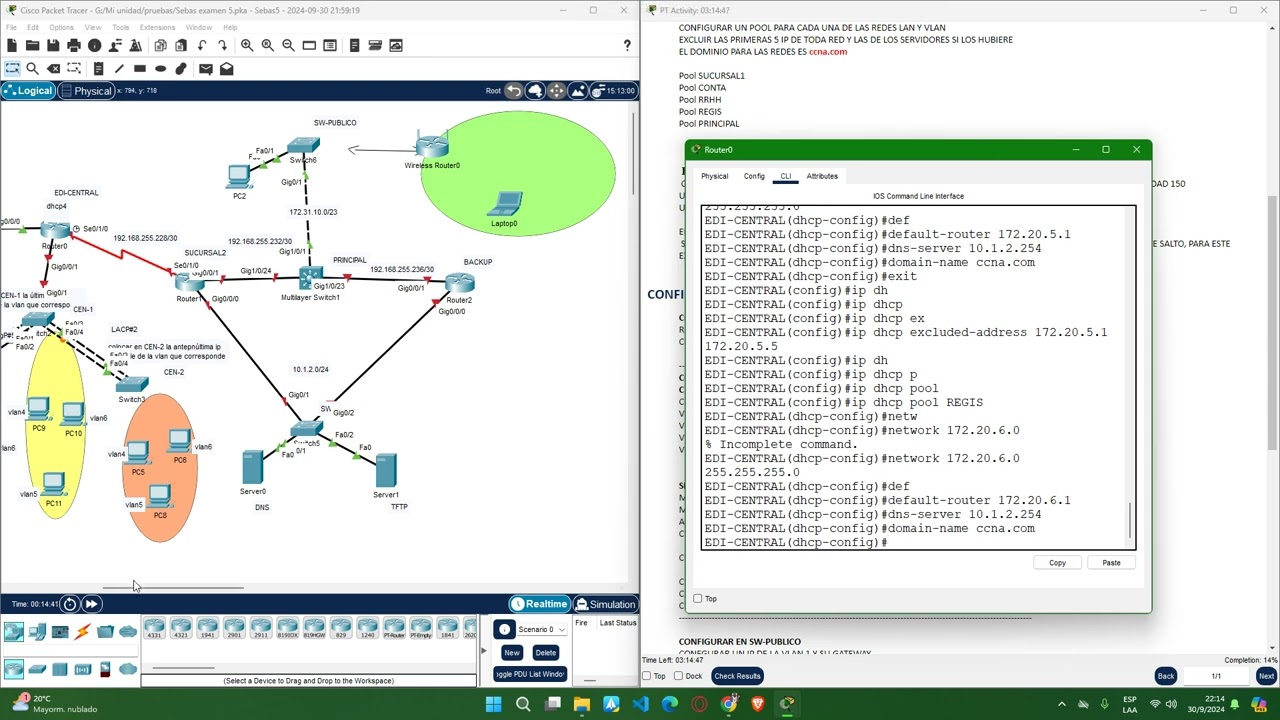Open file with the folder toolbar icon
The height and width of the screenshot is (720, 1280).
pos(32,45)
